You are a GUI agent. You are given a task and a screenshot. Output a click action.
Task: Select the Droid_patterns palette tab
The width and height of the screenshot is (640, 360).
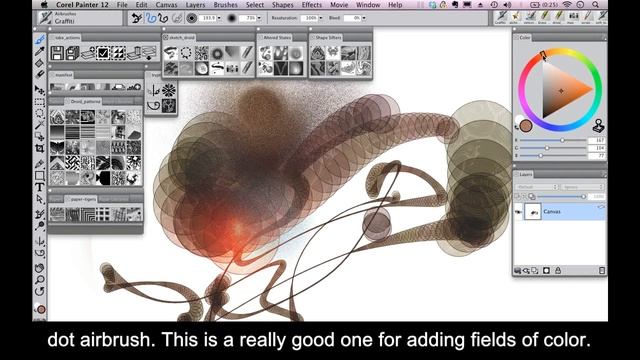coord(84,101)
